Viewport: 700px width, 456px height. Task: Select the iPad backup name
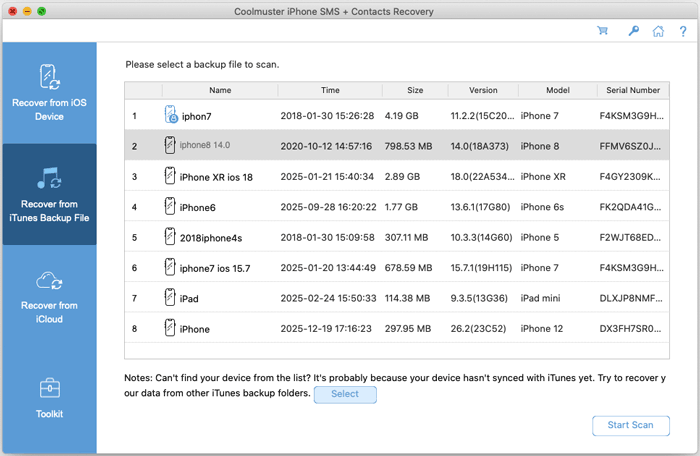(x=189, y=299)
